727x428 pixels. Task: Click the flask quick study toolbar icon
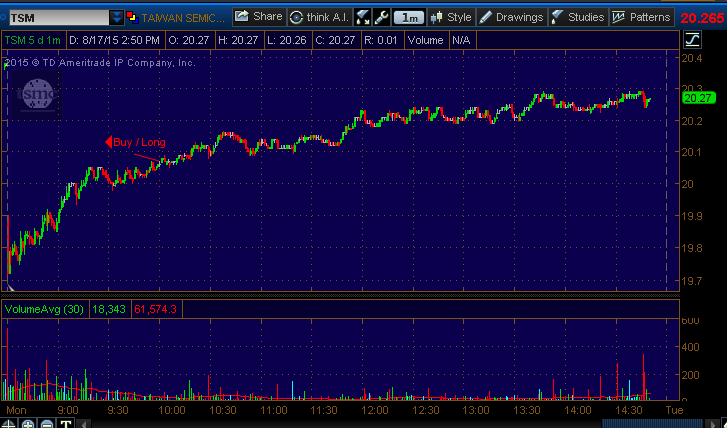pos(362,18)
